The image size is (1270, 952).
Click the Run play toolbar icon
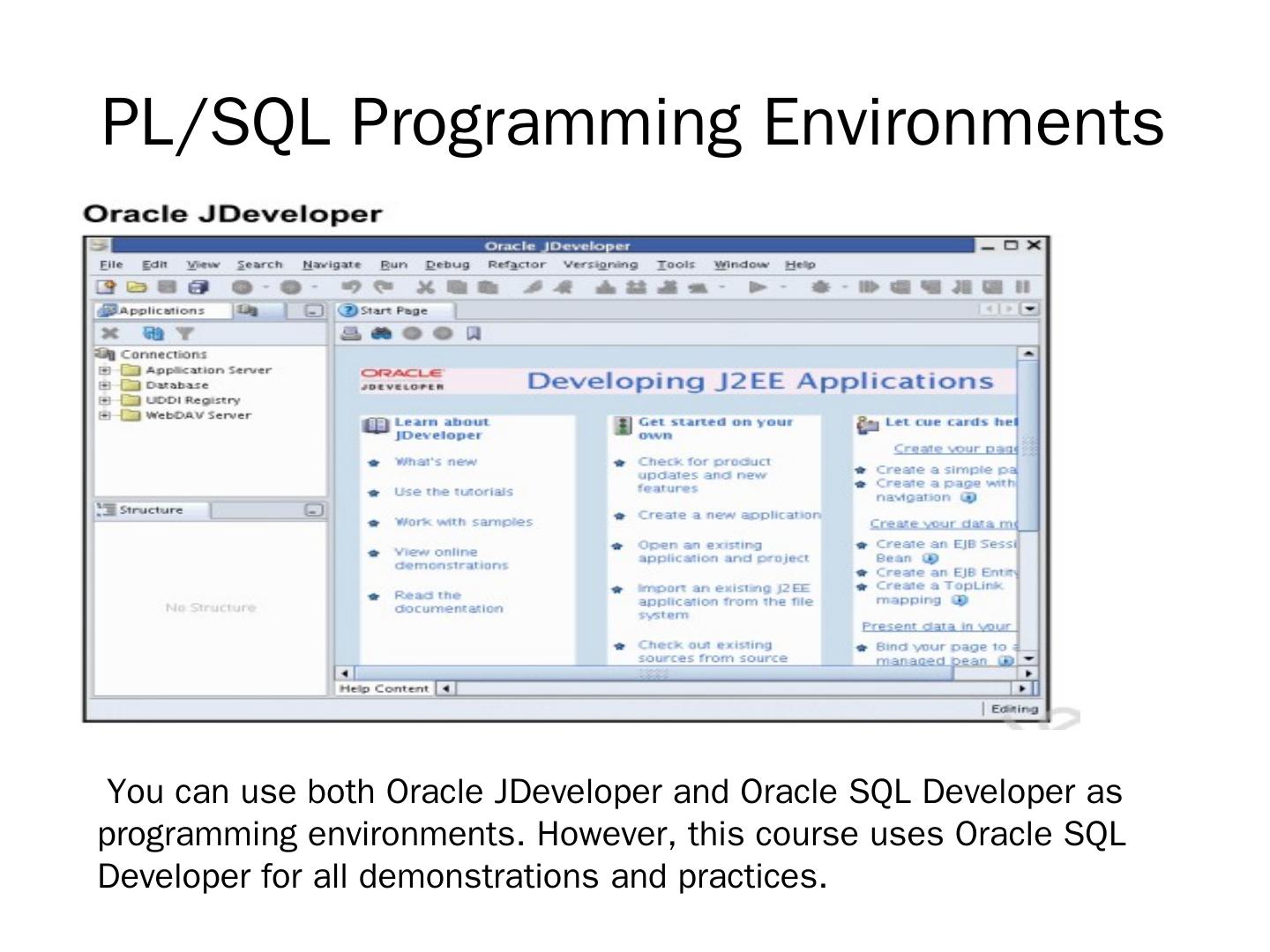point(757,286)
